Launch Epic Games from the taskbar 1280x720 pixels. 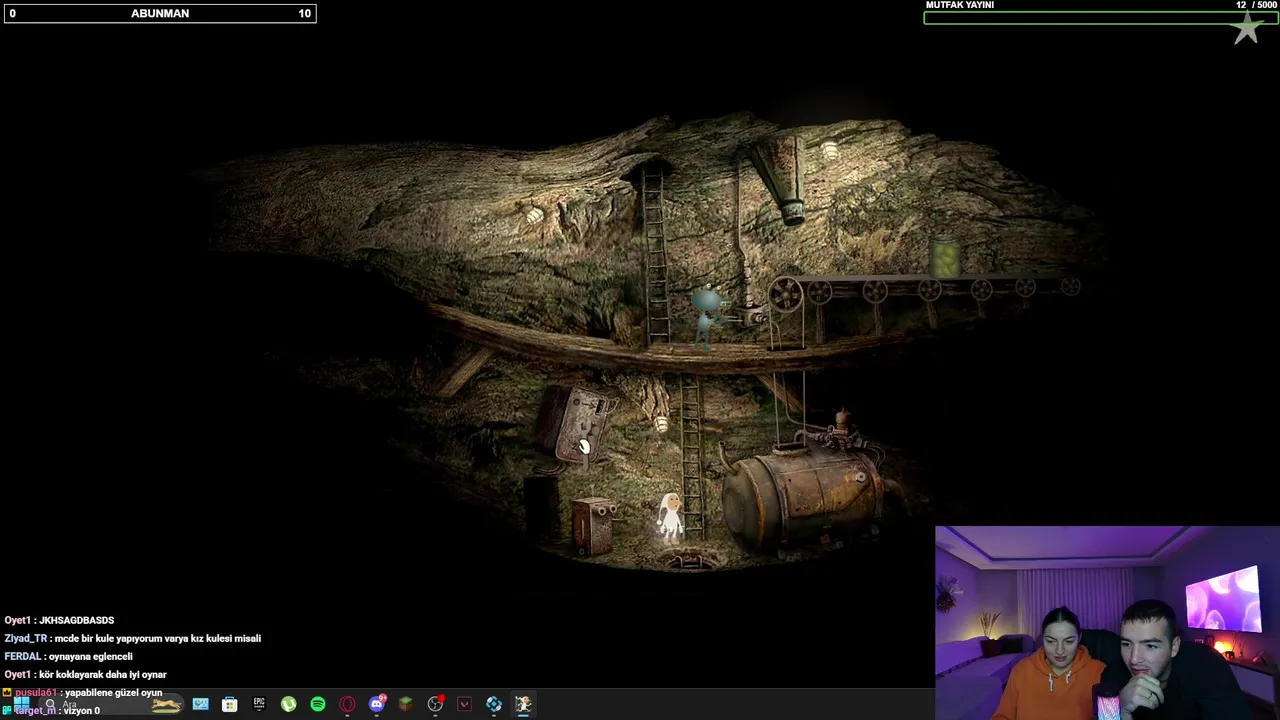(259, 704)
